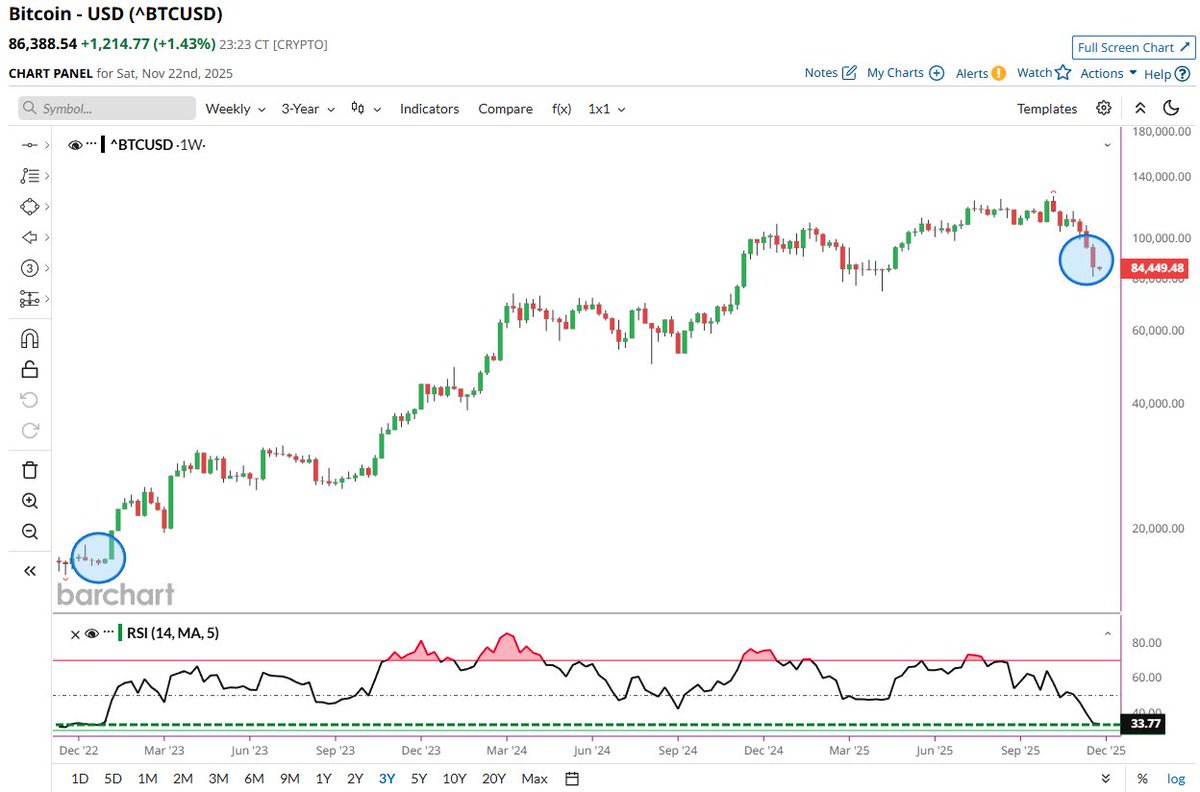The height and width of the screenshot is (792, 1200).
Task: Enable the magnet snap tool
Action: tap(29, 337)
